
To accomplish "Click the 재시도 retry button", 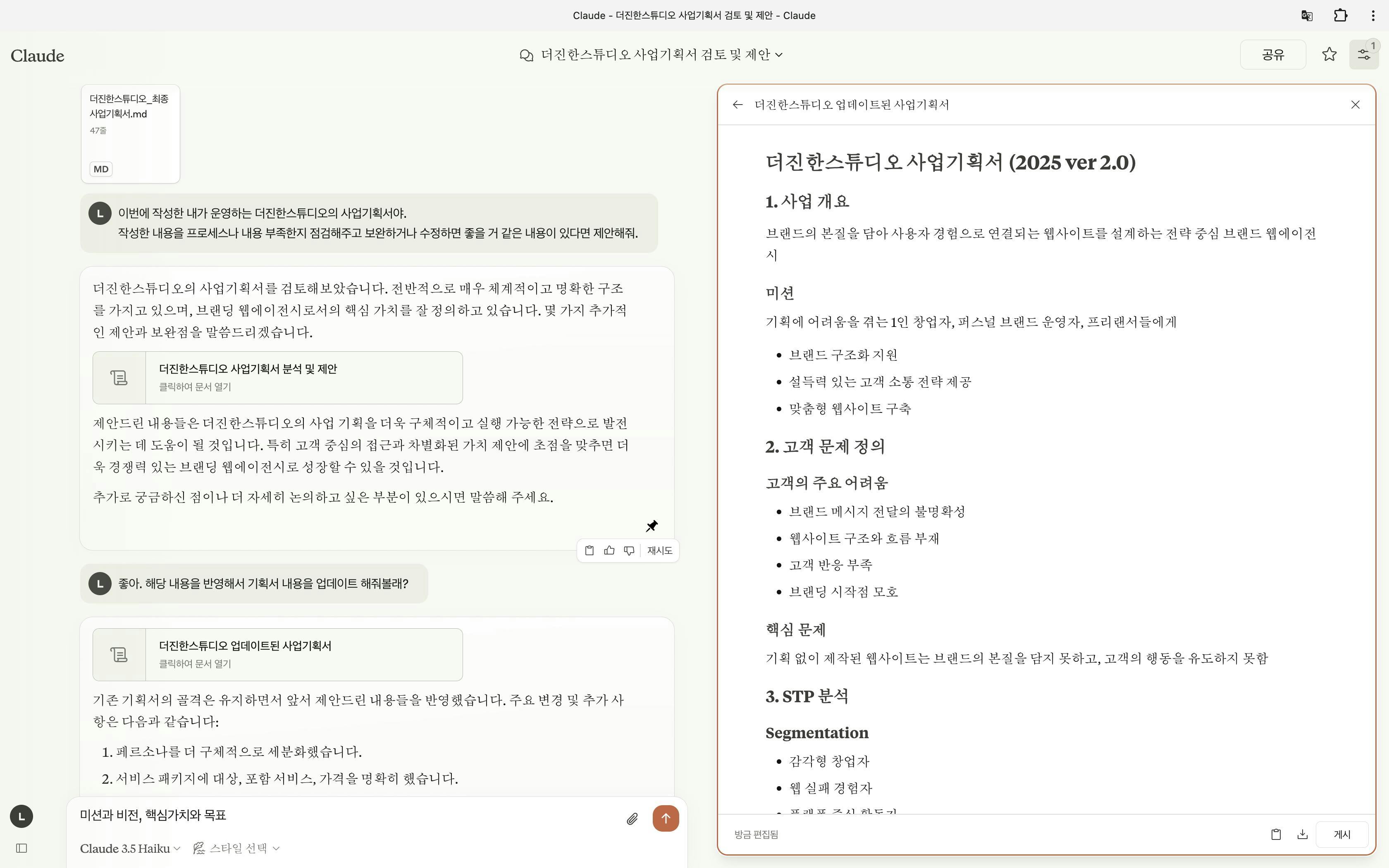I will (x=659, y=551).
